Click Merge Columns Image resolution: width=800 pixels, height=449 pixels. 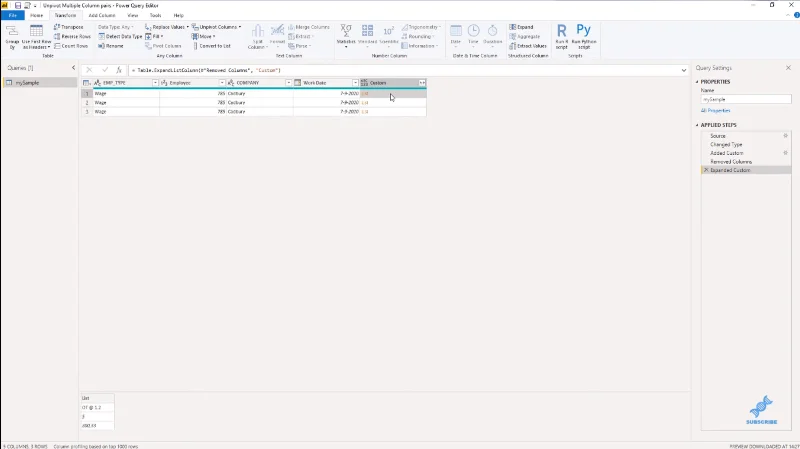coord(309,27)
